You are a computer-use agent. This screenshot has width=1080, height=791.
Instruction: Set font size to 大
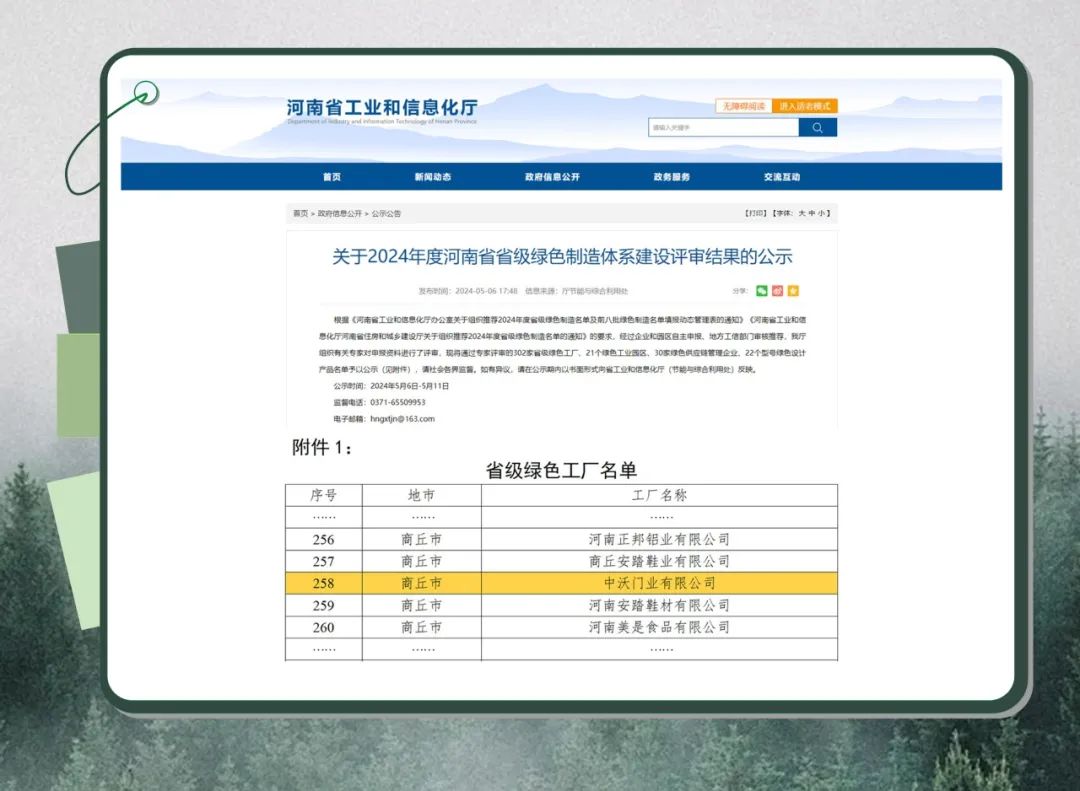(802, 214)
